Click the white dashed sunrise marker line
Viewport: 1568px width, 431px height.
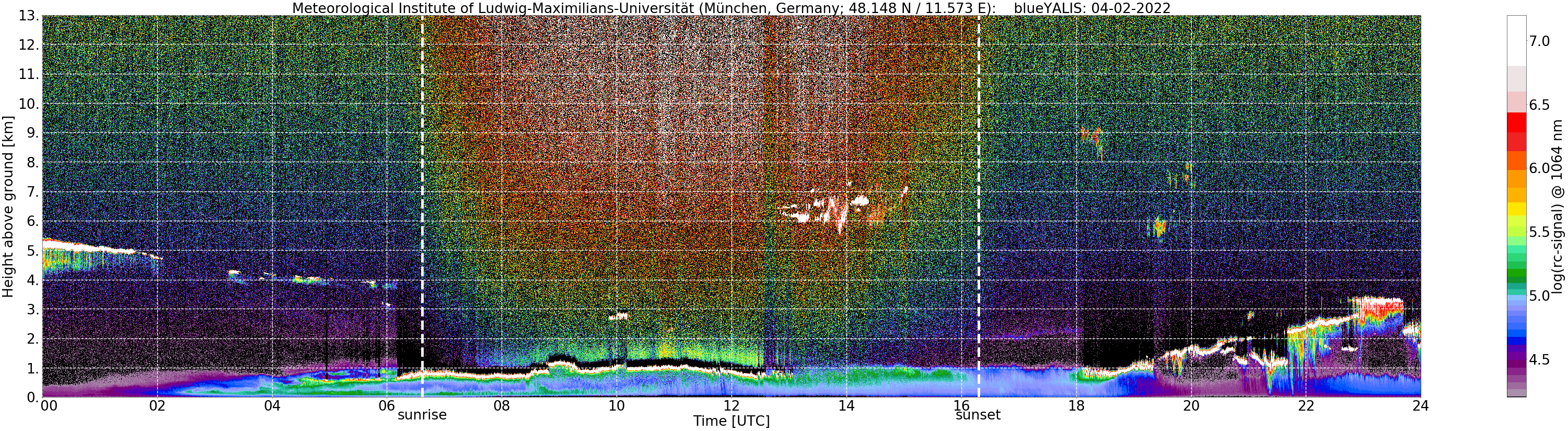coord(422,206)
